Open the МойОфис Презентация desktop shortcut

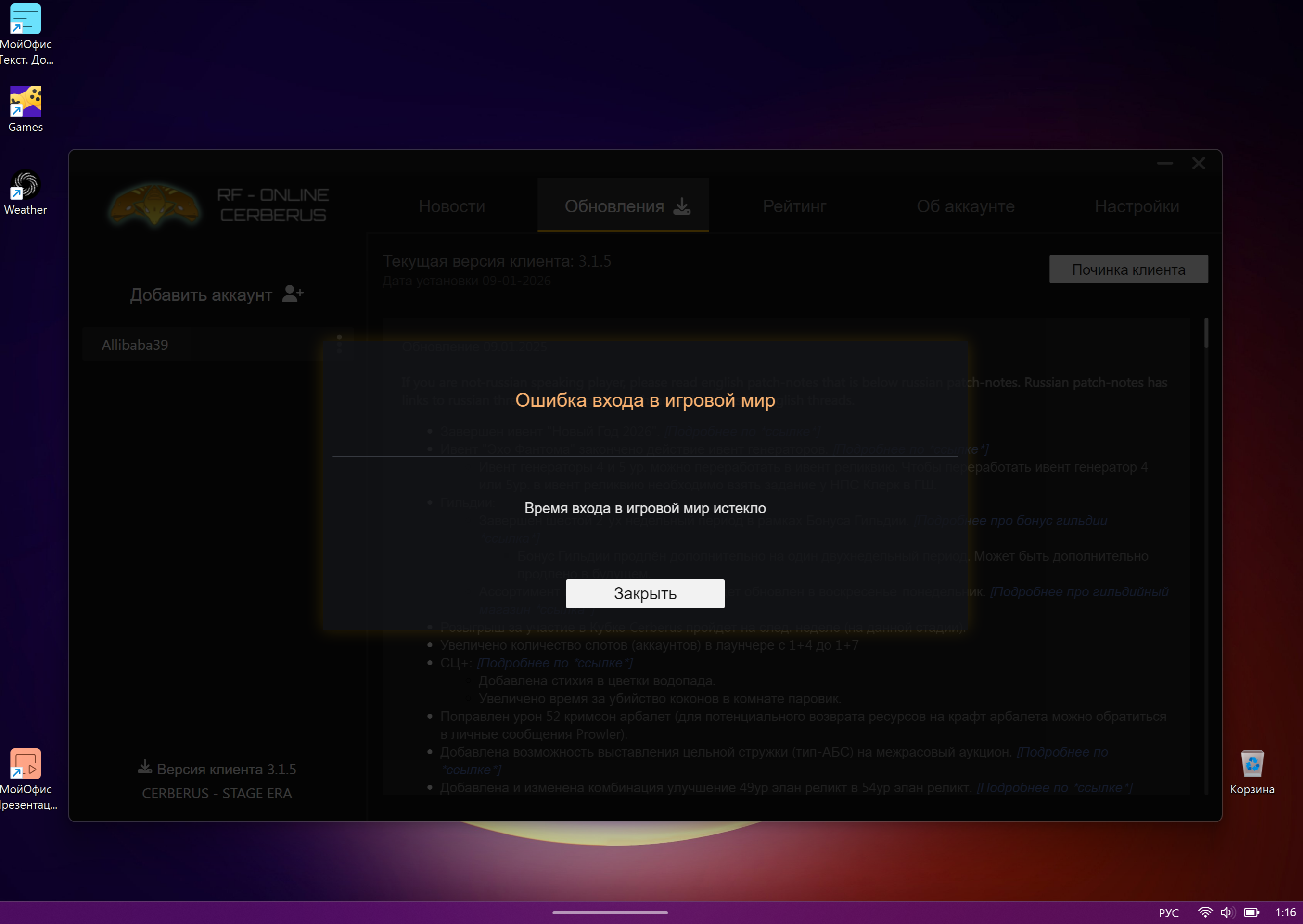tap(26, 764)
